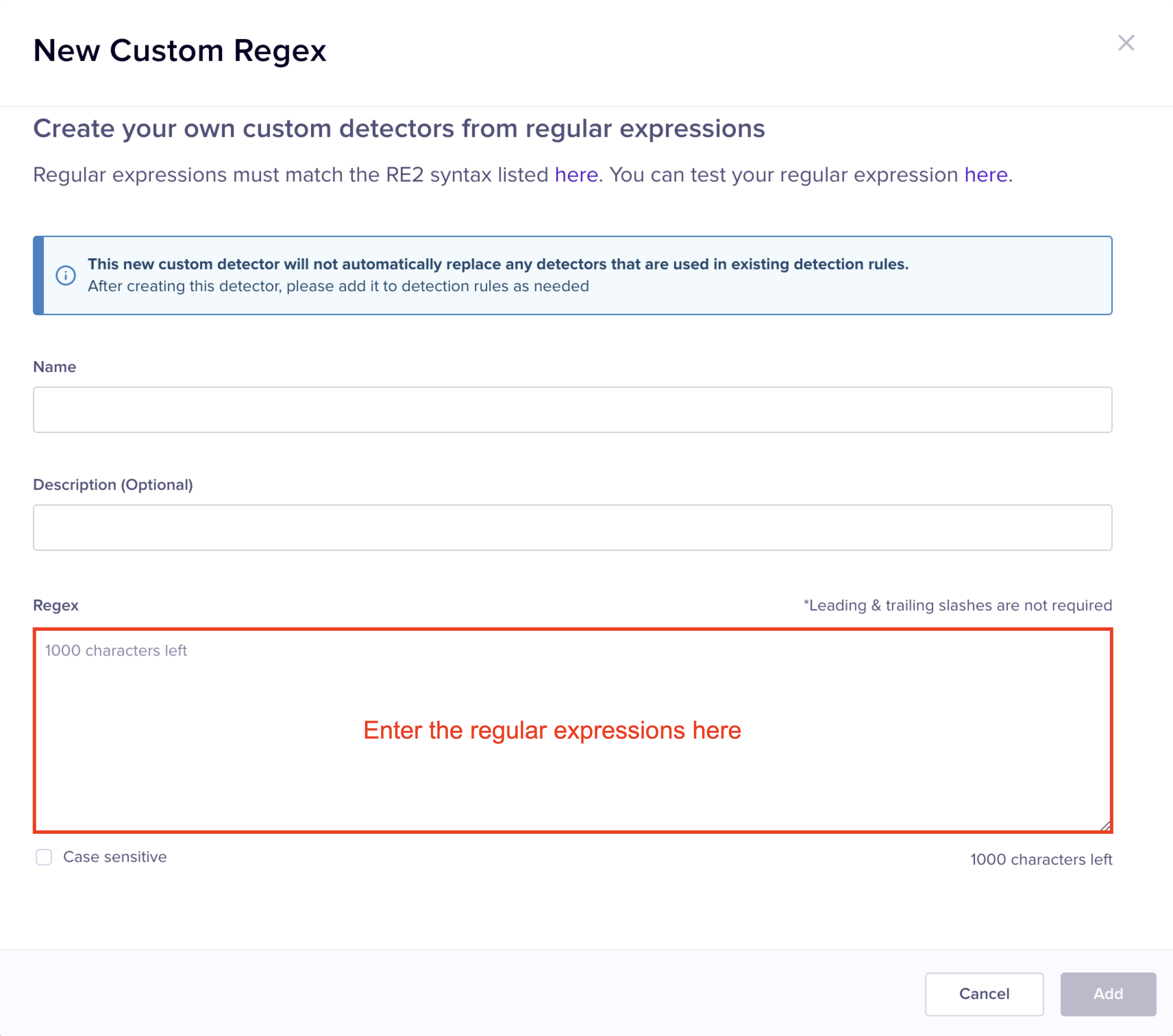Image resolution: width=1173 pixels, height=1036 pixels.
Task: Click the 'Case sensitive' label text
Action: pyautogui.click(x=115, y=857)
